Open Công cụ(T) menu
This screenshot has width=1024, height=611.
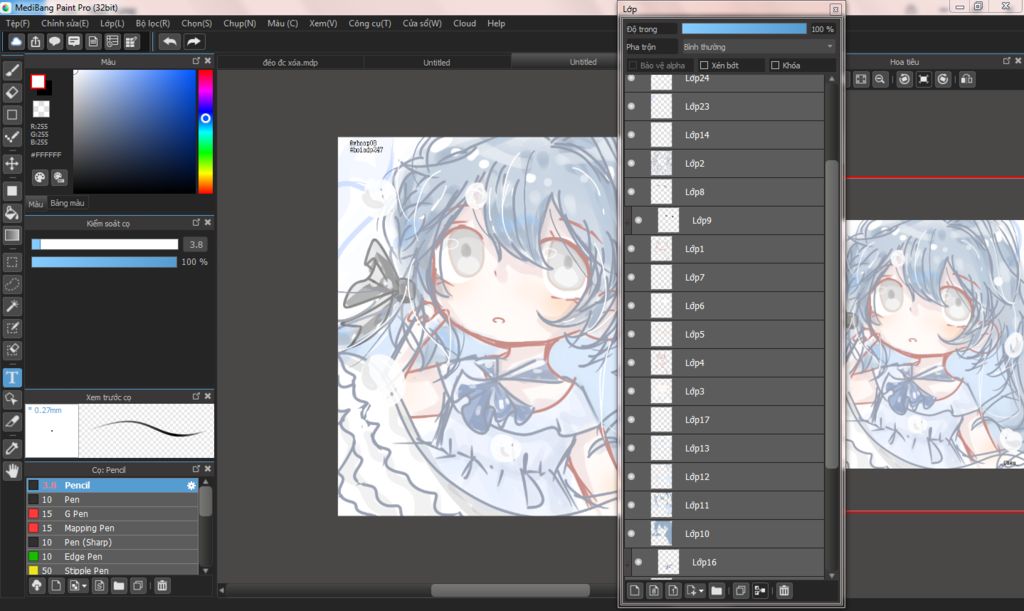(370, 23)
